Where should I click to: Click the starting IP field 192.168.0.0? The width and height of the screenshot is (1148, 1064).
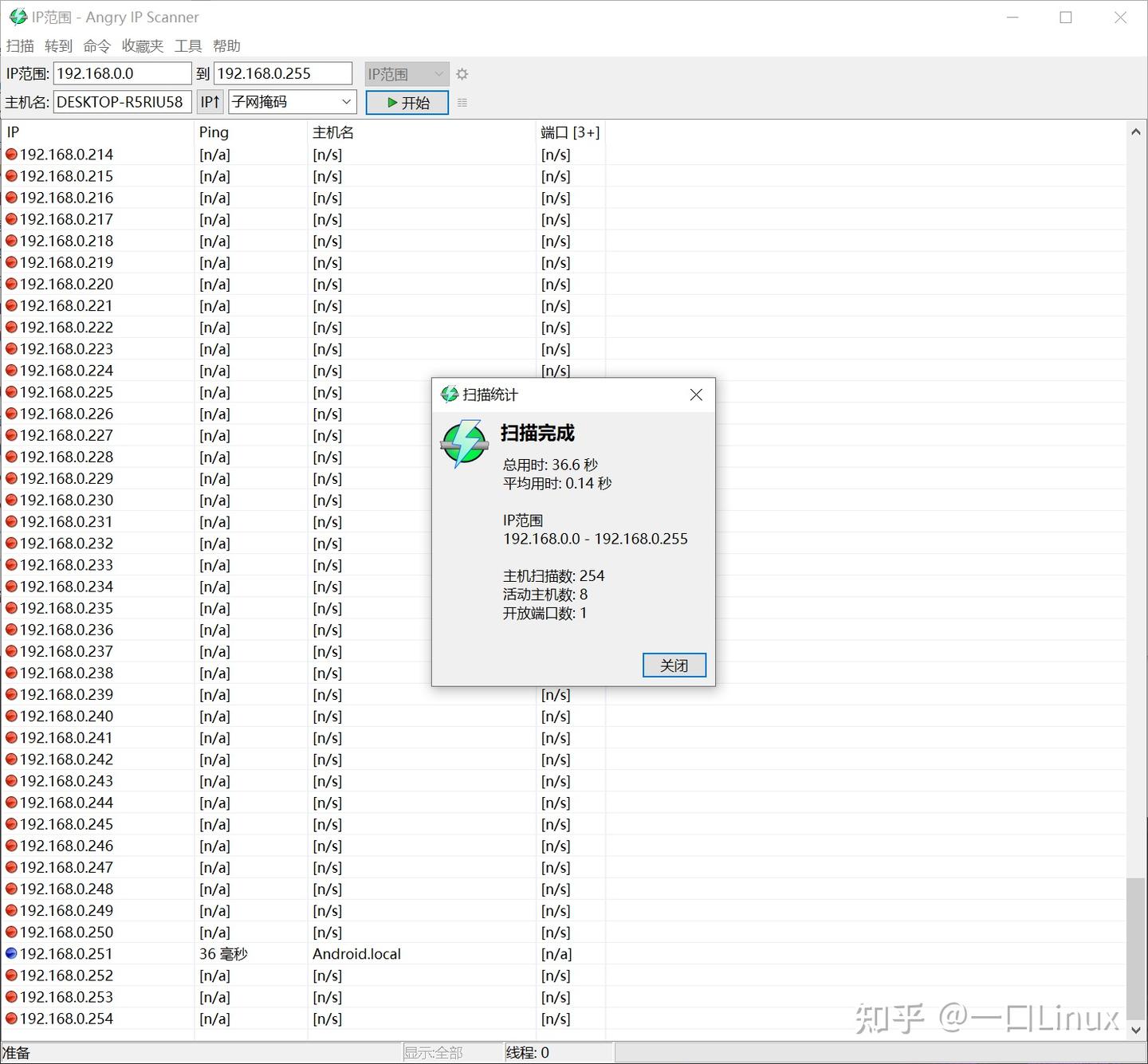(x=123, y=73)
